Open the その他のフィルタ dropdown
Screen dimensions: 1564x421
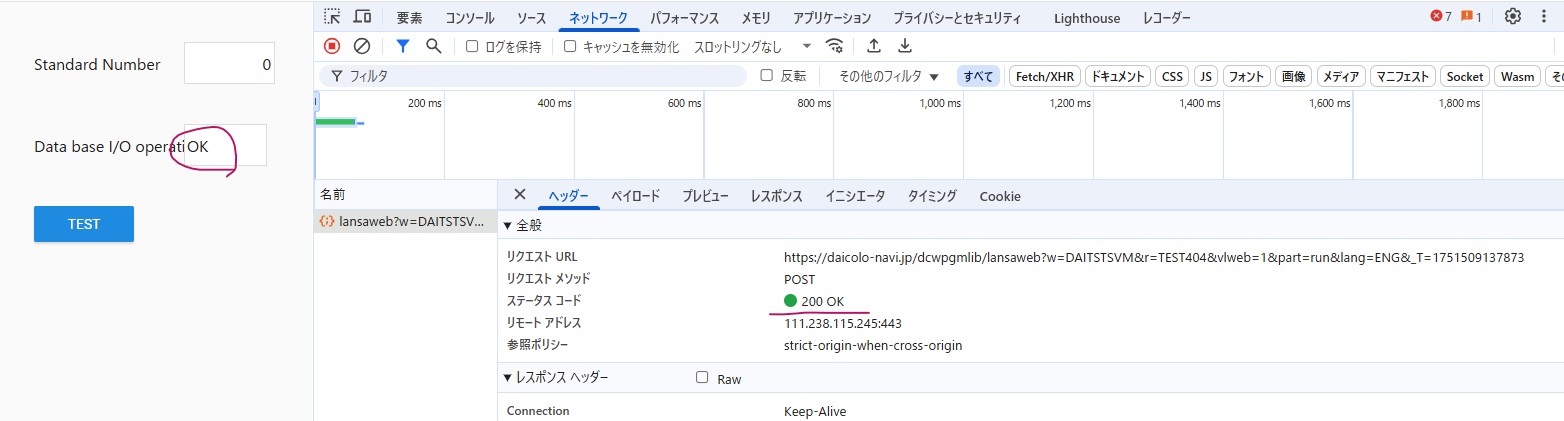889,76
